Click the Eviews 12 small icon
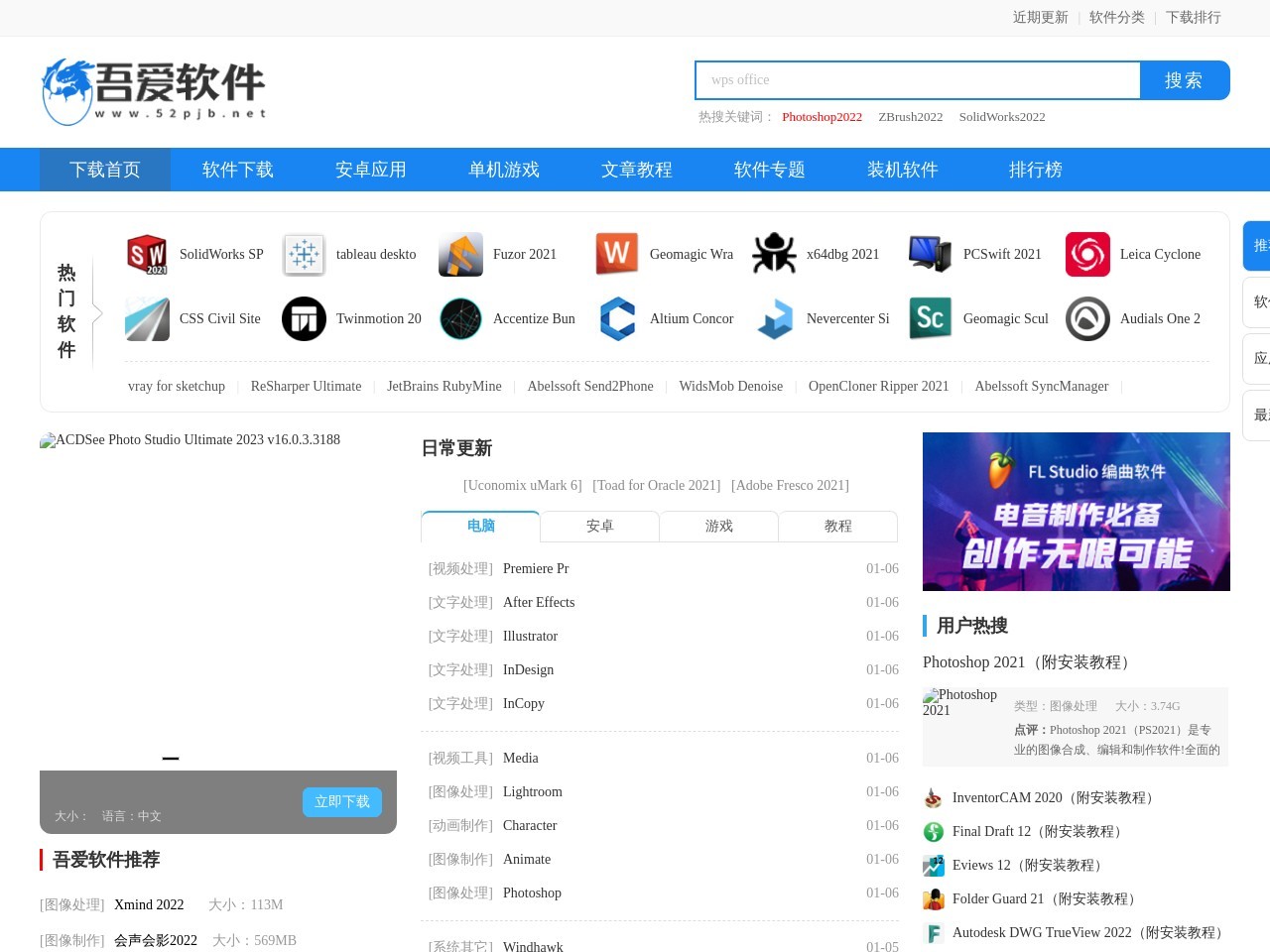 934,866
